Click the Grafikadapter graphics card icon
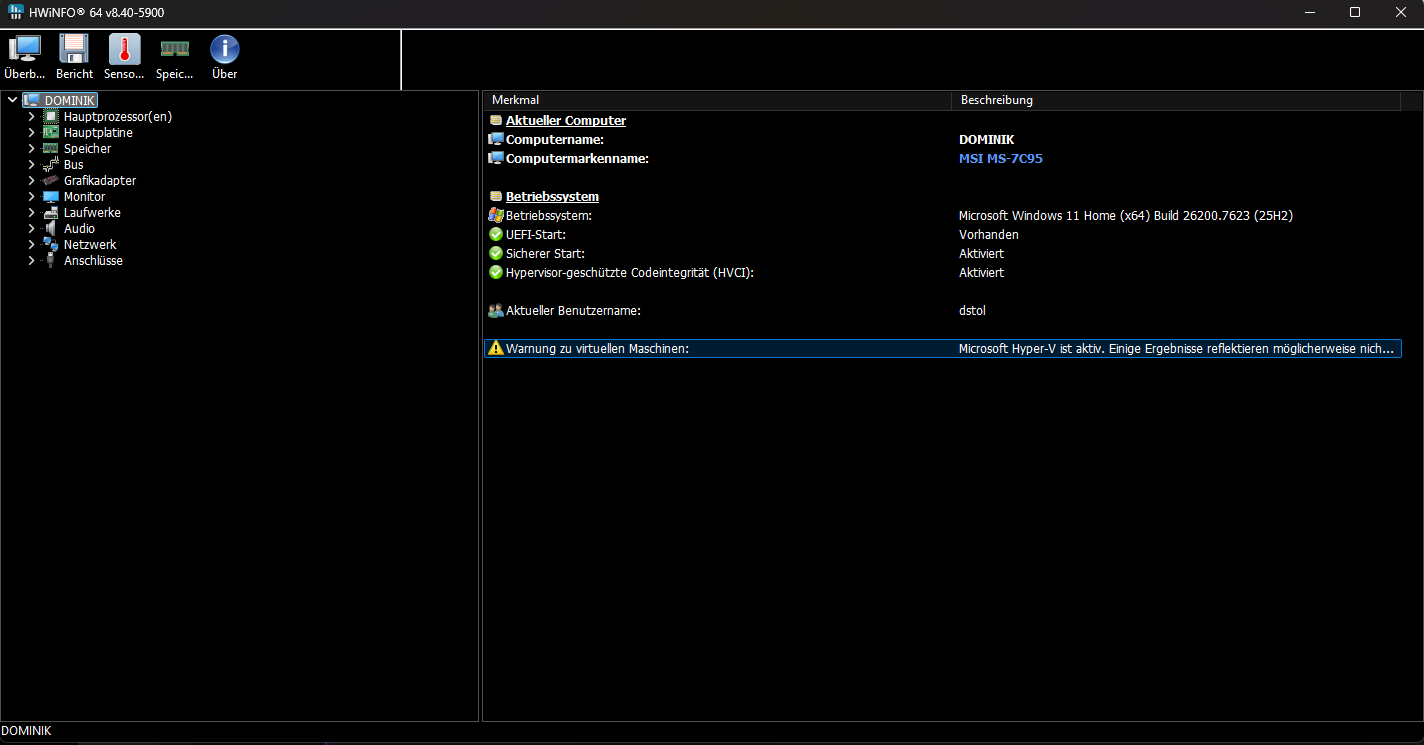Image resolution: width=1424 pixels, height=745 pixels. 51,181
